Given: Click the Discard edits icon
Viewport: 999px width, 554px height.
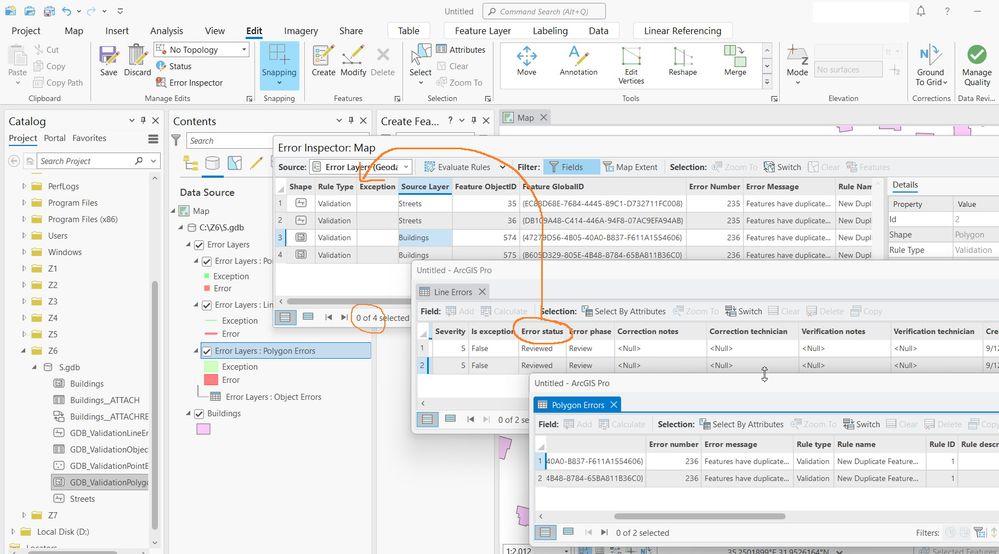Looking at the screenshot, I should [x=137, y=60].
